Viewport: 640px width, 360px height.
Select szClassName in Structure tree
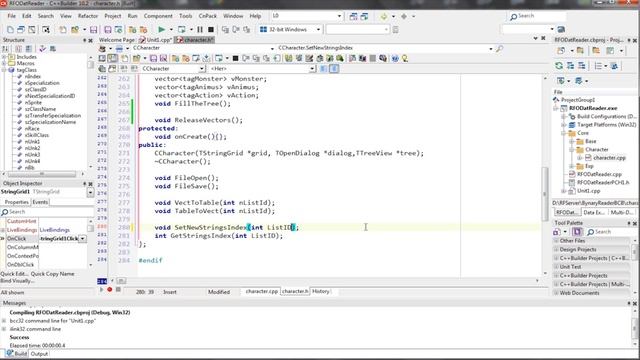[x=40, y=109]
